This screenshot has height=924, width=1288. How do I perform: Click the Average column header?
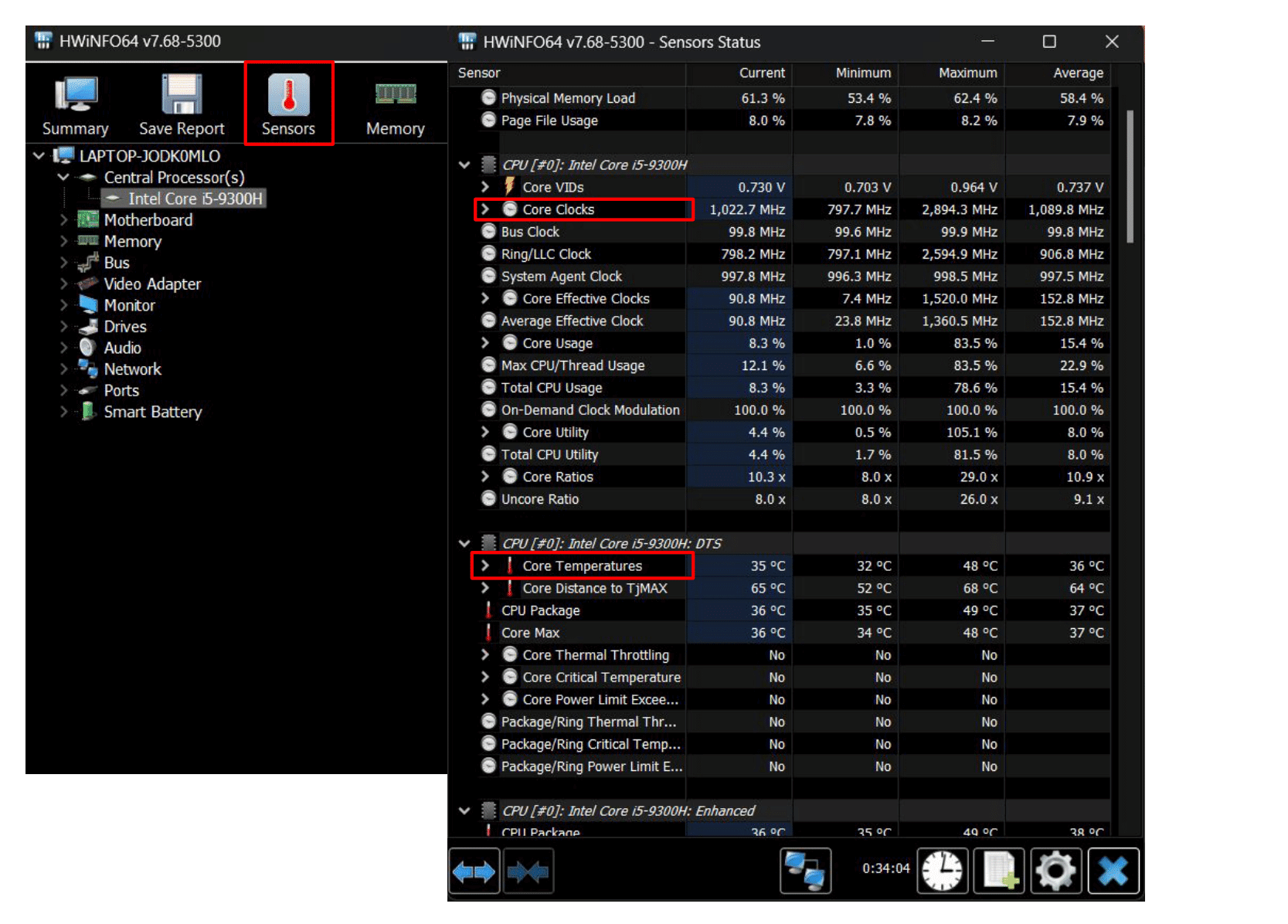coord(1057,73)
